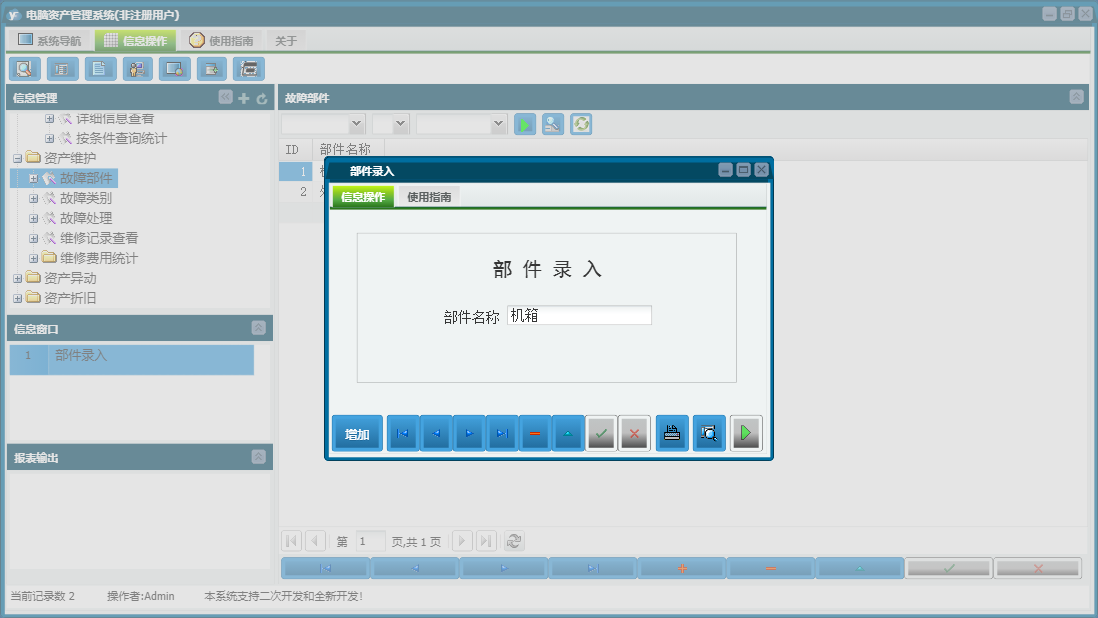Image resolution: width=1098 pixels, height=618 pixels.
Task: Open the user management toolbar icon
Action: tap(137, 68)
